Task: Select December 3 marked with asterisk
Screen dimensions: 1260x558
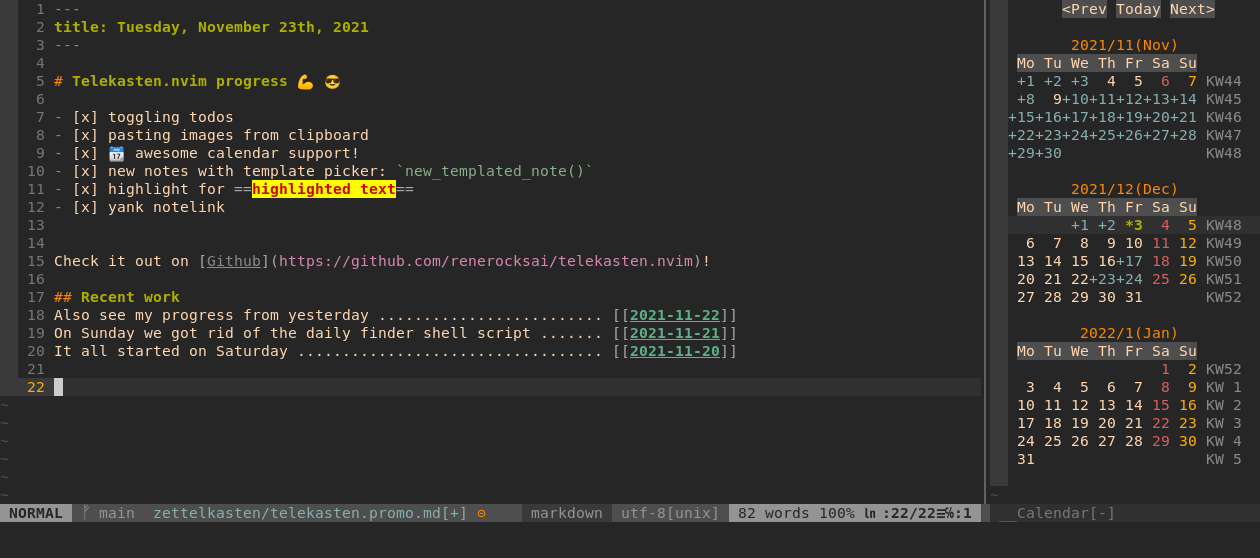Action: (1133, 225)
